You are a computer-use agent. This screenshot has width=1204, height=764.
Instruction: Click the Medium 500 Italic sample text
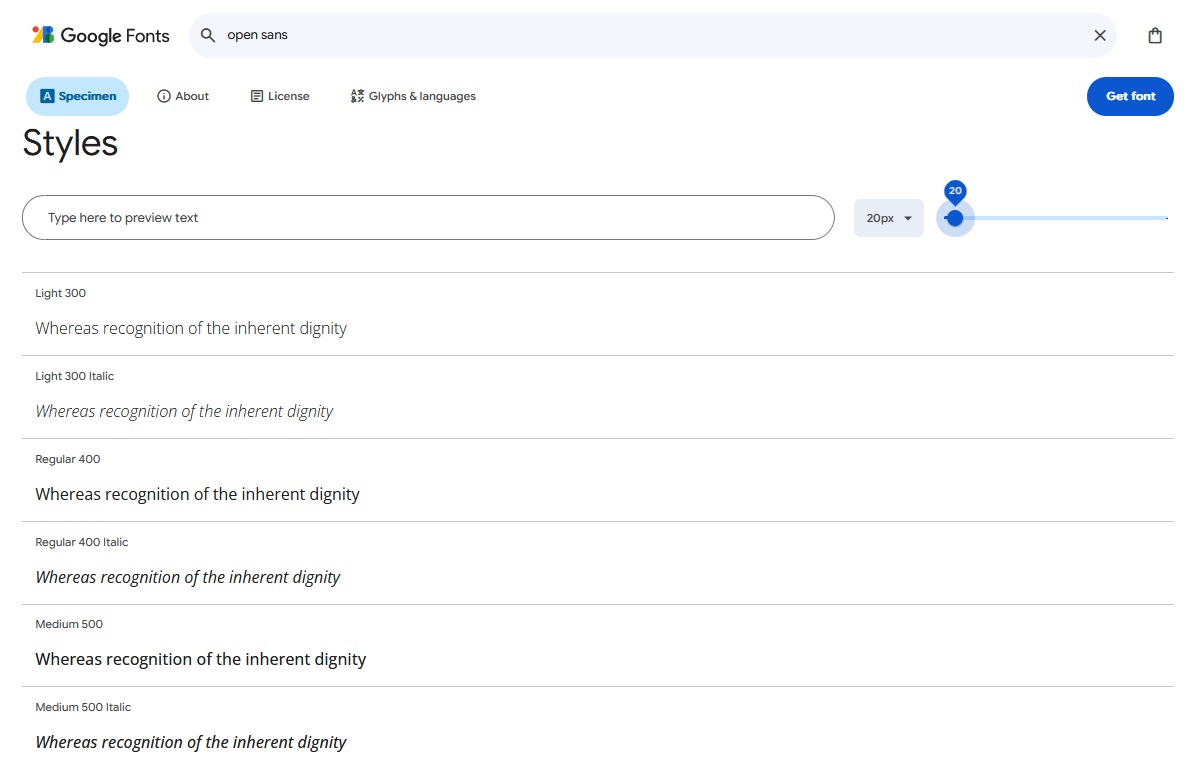point(191,743)
